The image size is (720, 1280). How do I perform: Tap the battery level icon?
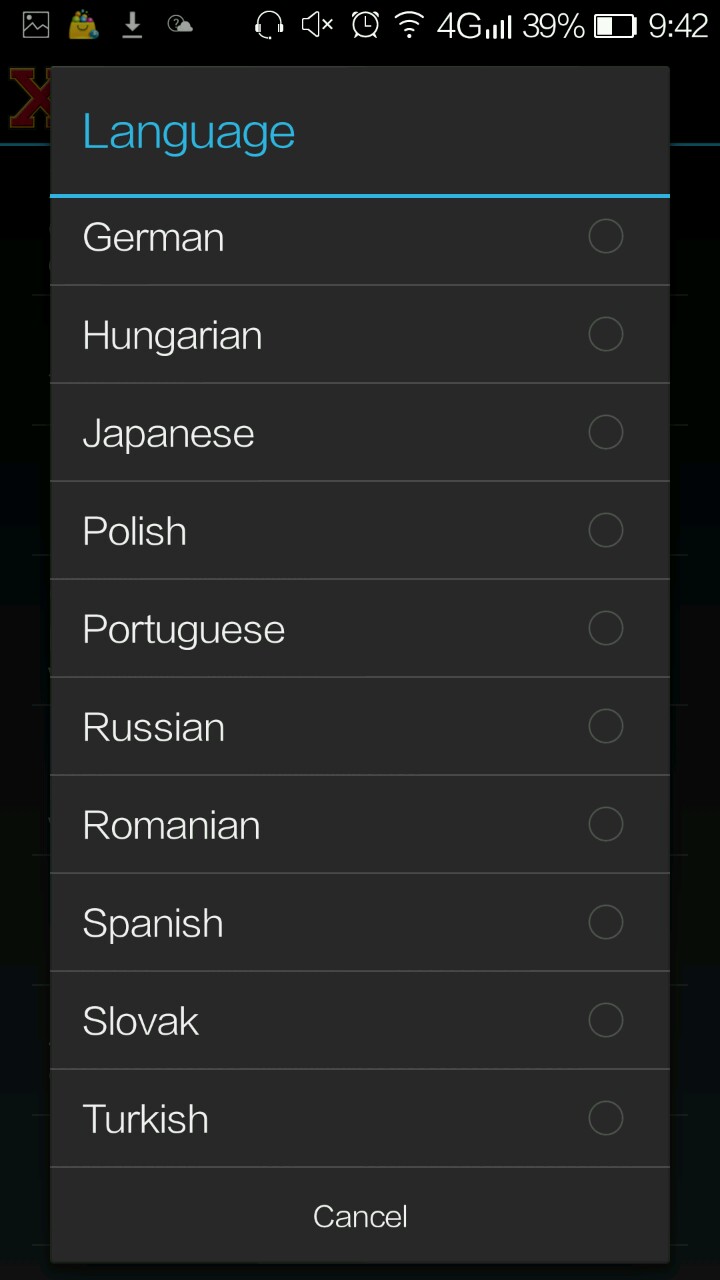tap(615, 26)
